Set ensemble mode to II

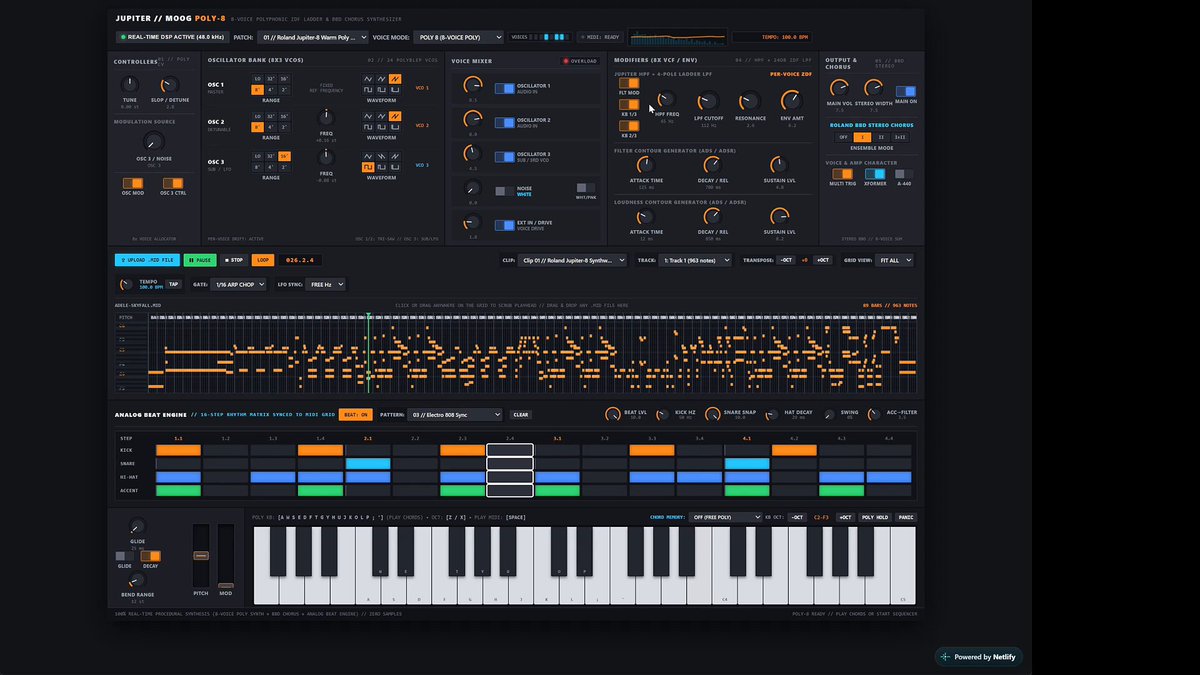(x=881, y=137)
